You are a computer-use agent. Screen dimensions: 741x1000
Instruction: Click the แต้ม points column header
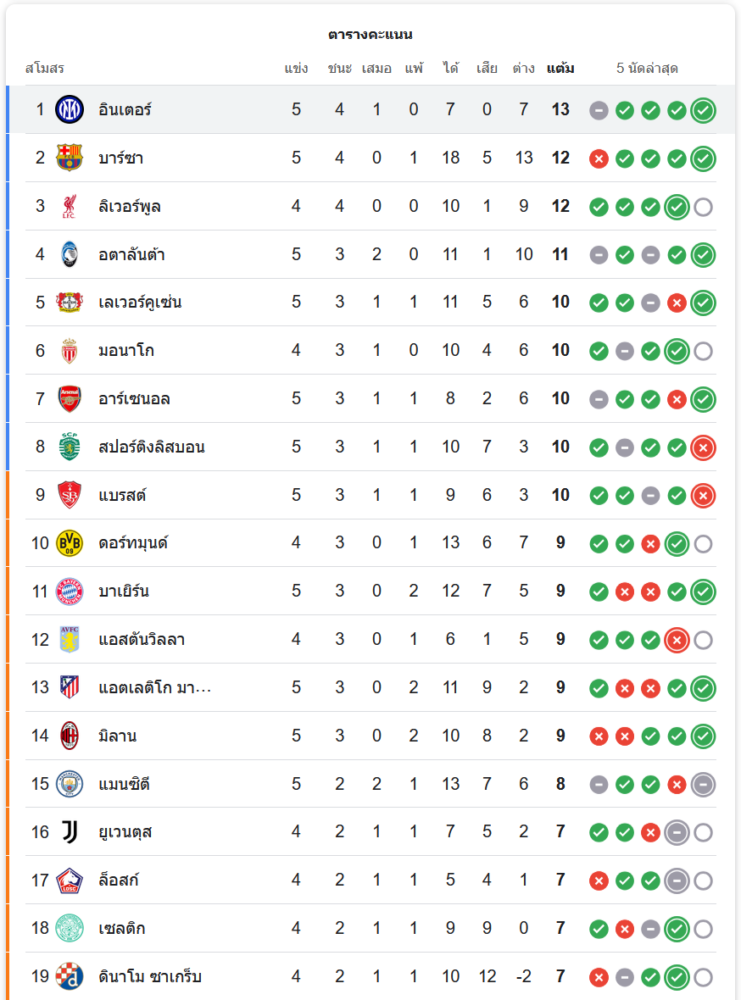tap(560, 69)
